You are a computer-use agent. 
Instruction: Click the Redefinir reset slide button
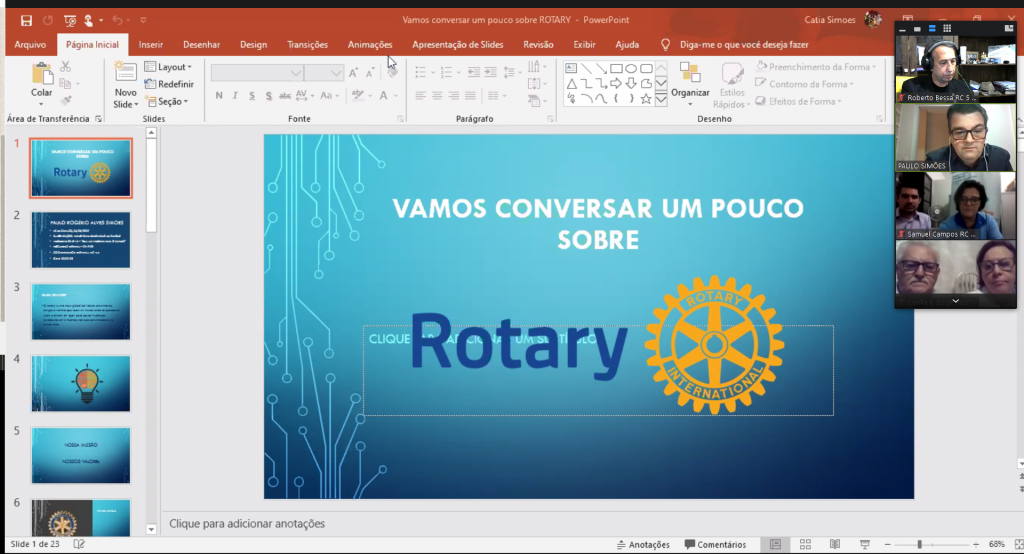click(x=174, y=84)
